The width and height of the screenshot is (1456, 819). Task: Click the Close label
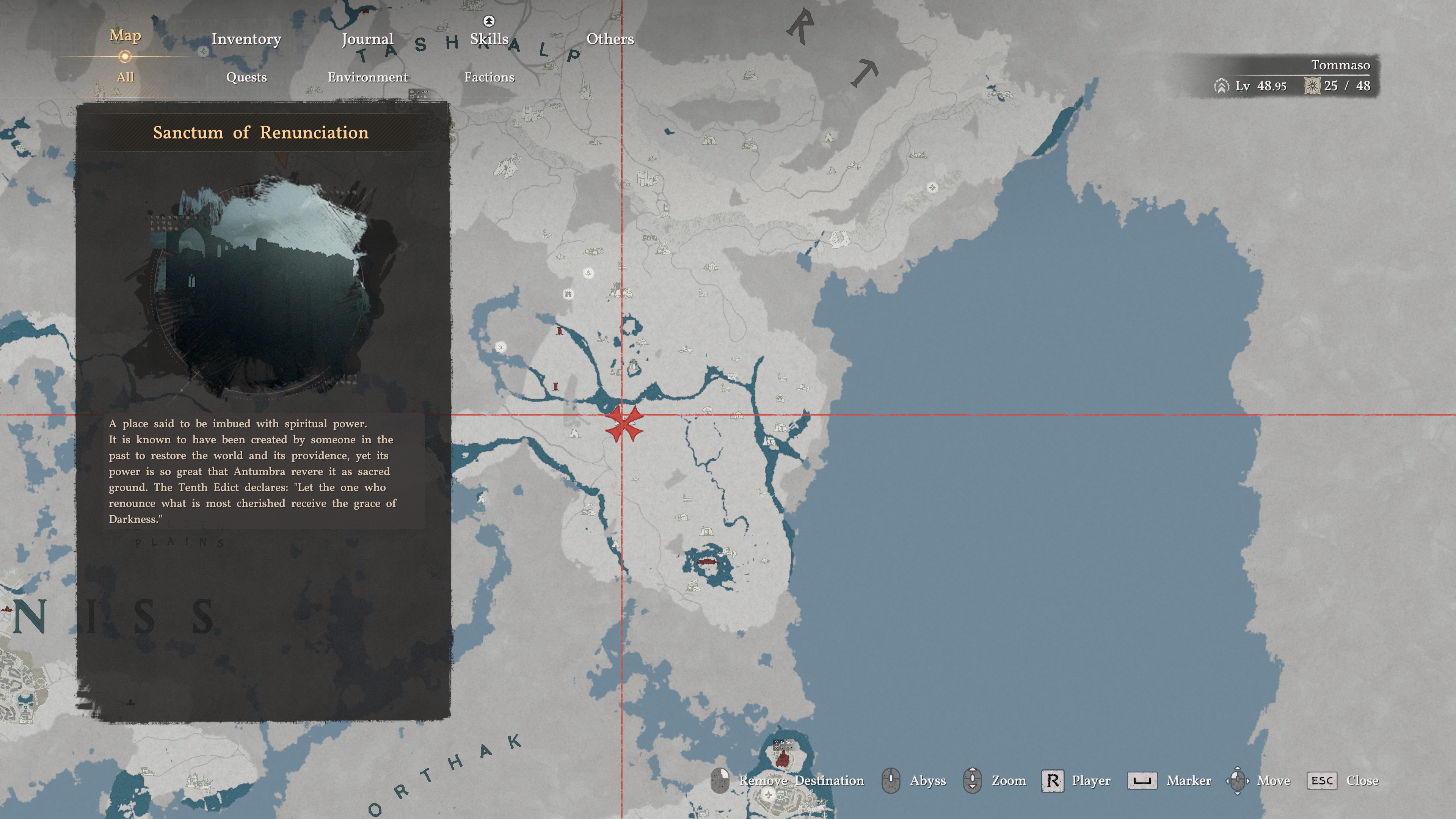1362,781
